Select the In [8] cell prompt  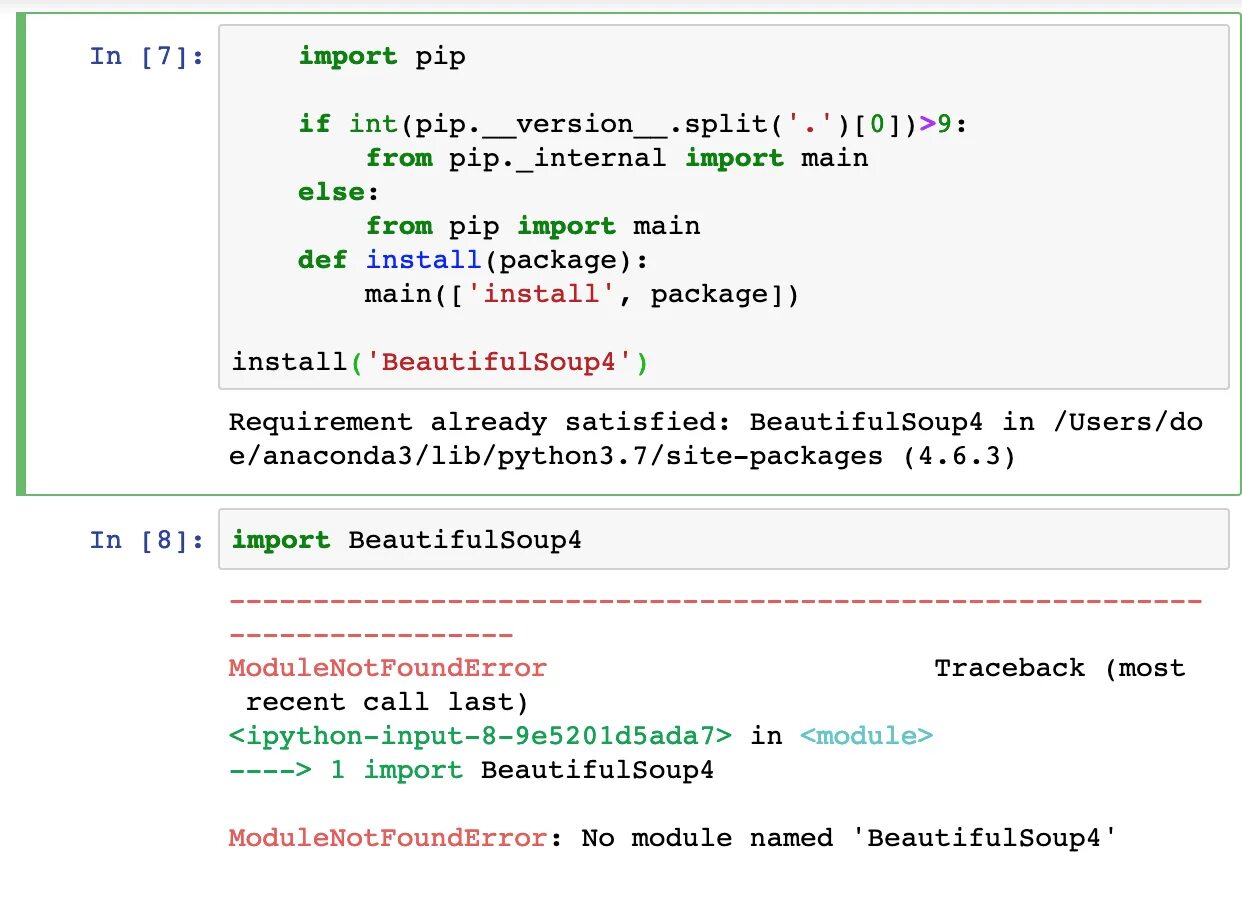tap(147, 540)
